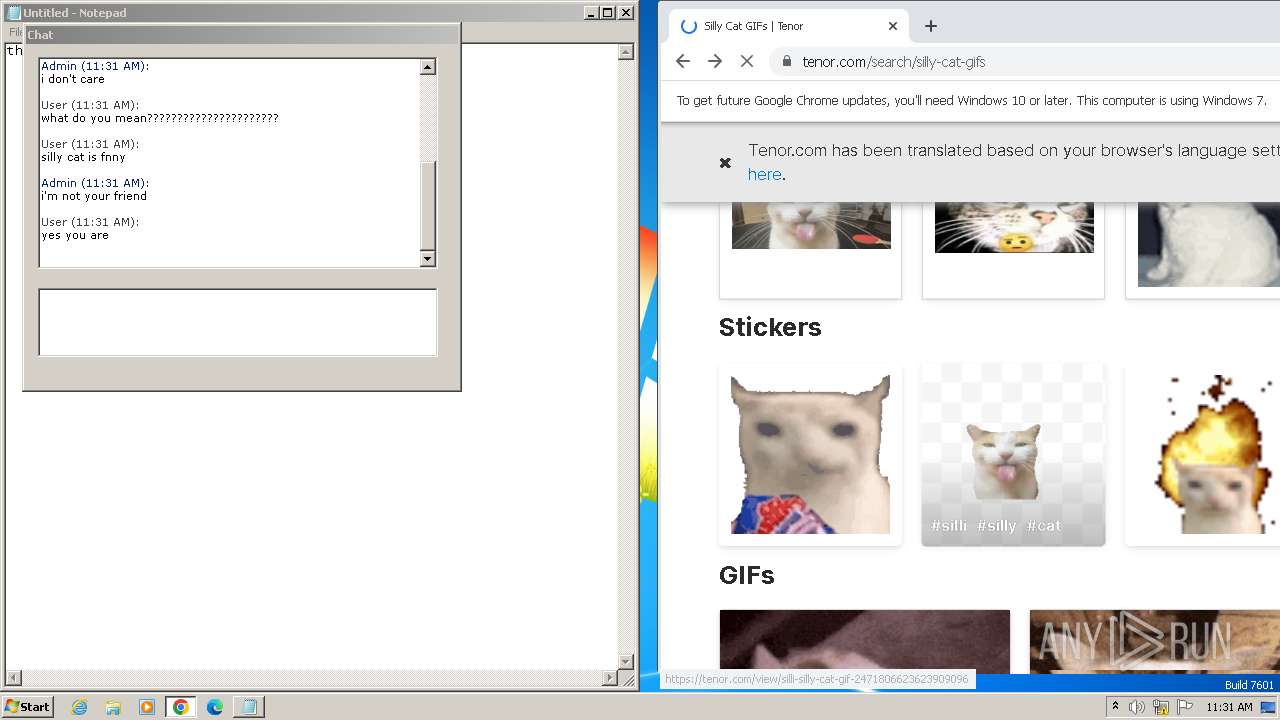The image size is (1280, 720).
Task: Click Notepad vertical scroll down arrow
Action: pos(626,662)
